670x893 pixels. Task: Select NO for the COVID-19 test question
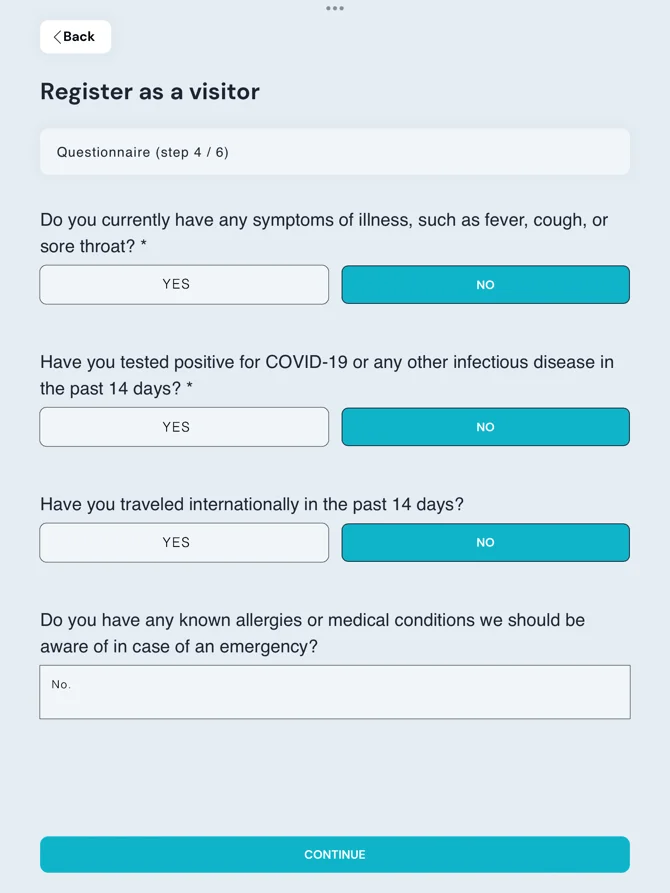tap(485, 427)
